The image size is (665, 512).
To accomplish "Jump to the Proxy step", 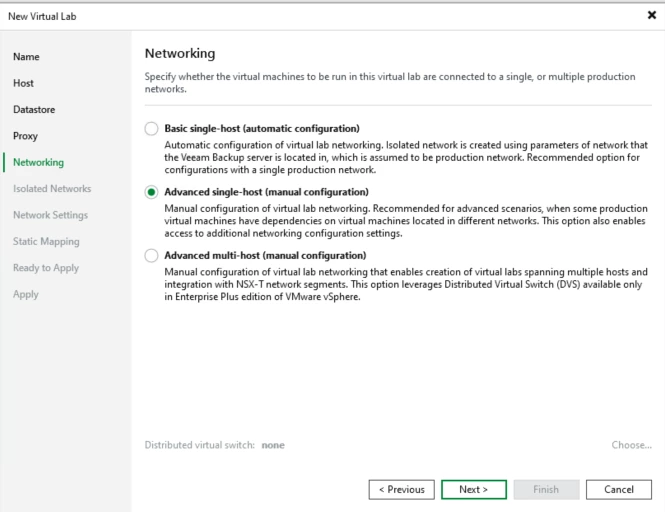I will (26, 136).
